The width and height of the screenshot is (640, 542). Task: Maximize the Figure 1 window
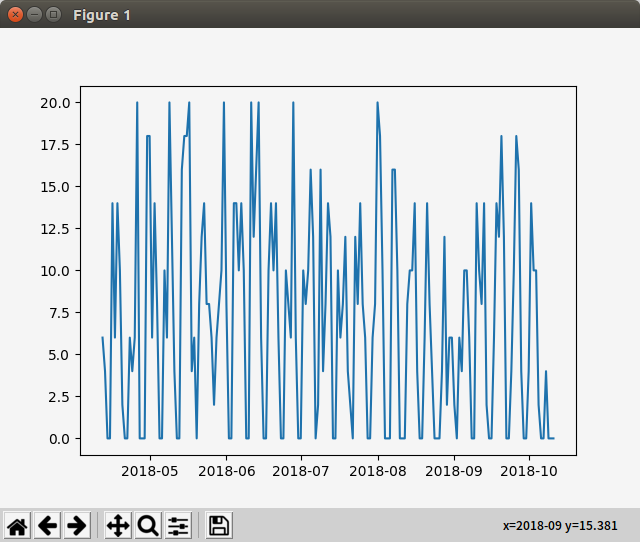[x=53, y=15]
